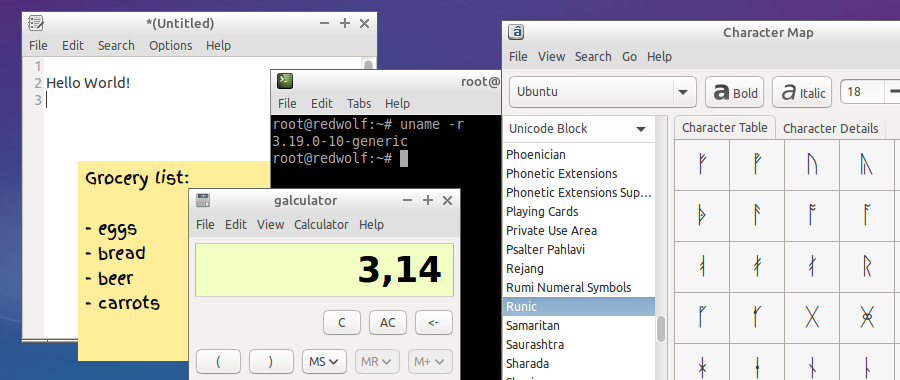This screenshot has height=380, width=900.
Task: Select the first Runic character in the table
Action: coord(701,165)
